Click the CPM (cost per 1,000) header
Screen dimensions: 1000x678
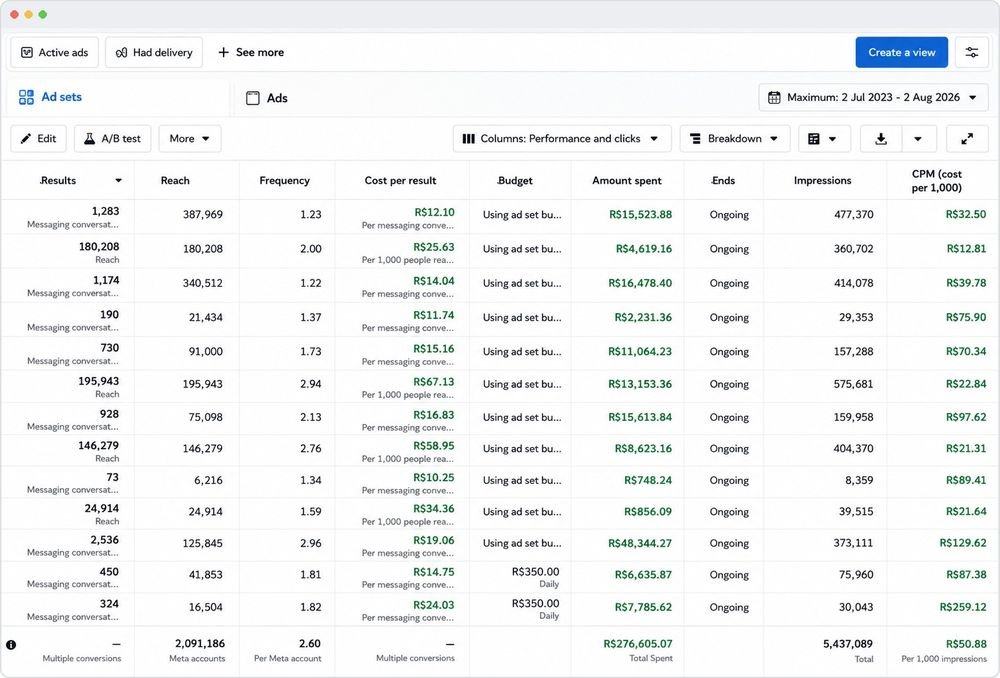click(936, 181)
